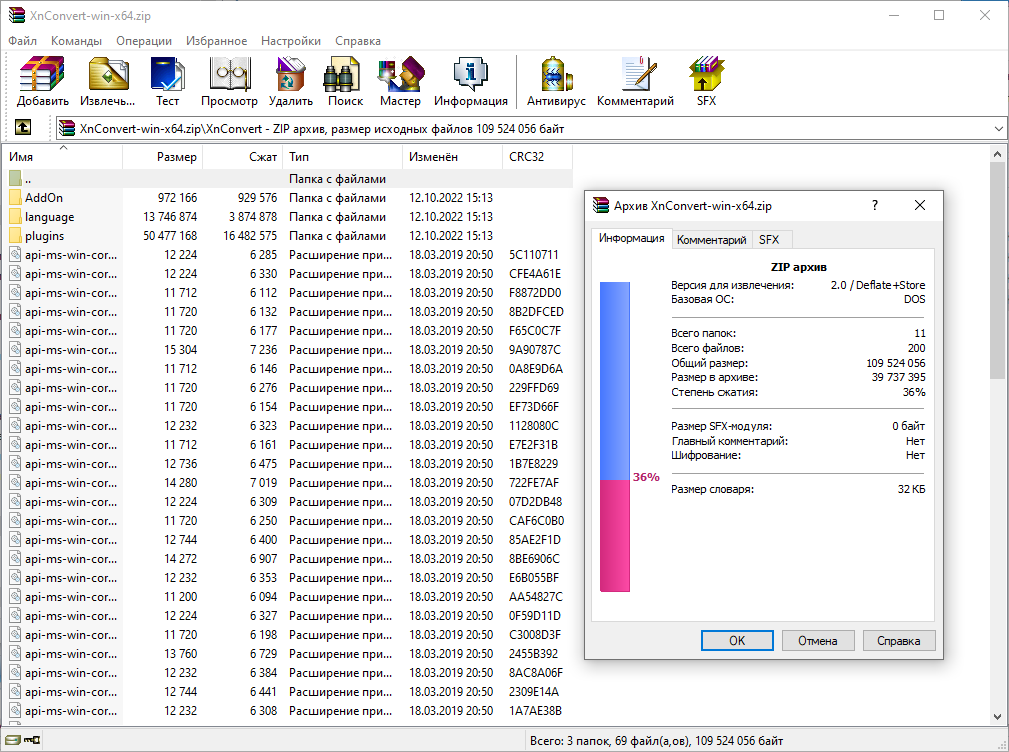Switch to the Информация tab

pos(631,238)
